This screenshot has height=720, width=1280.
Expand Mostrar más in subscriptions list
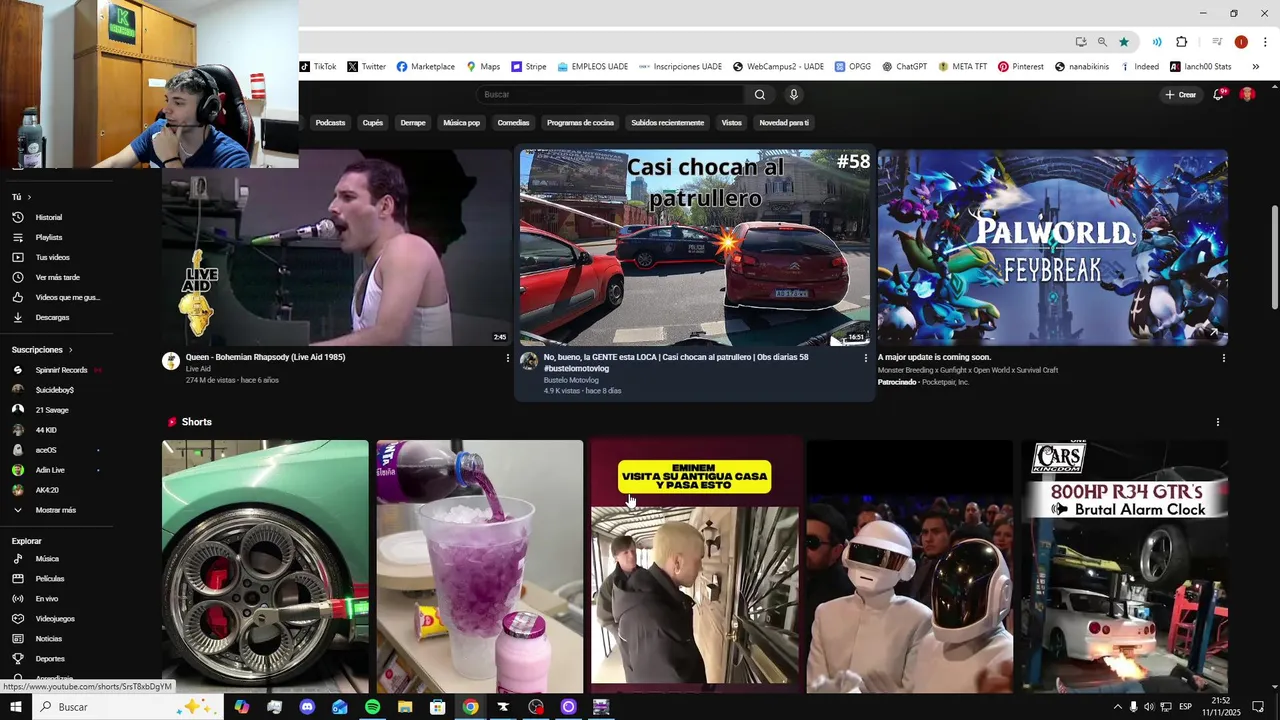tap(56, 510)
